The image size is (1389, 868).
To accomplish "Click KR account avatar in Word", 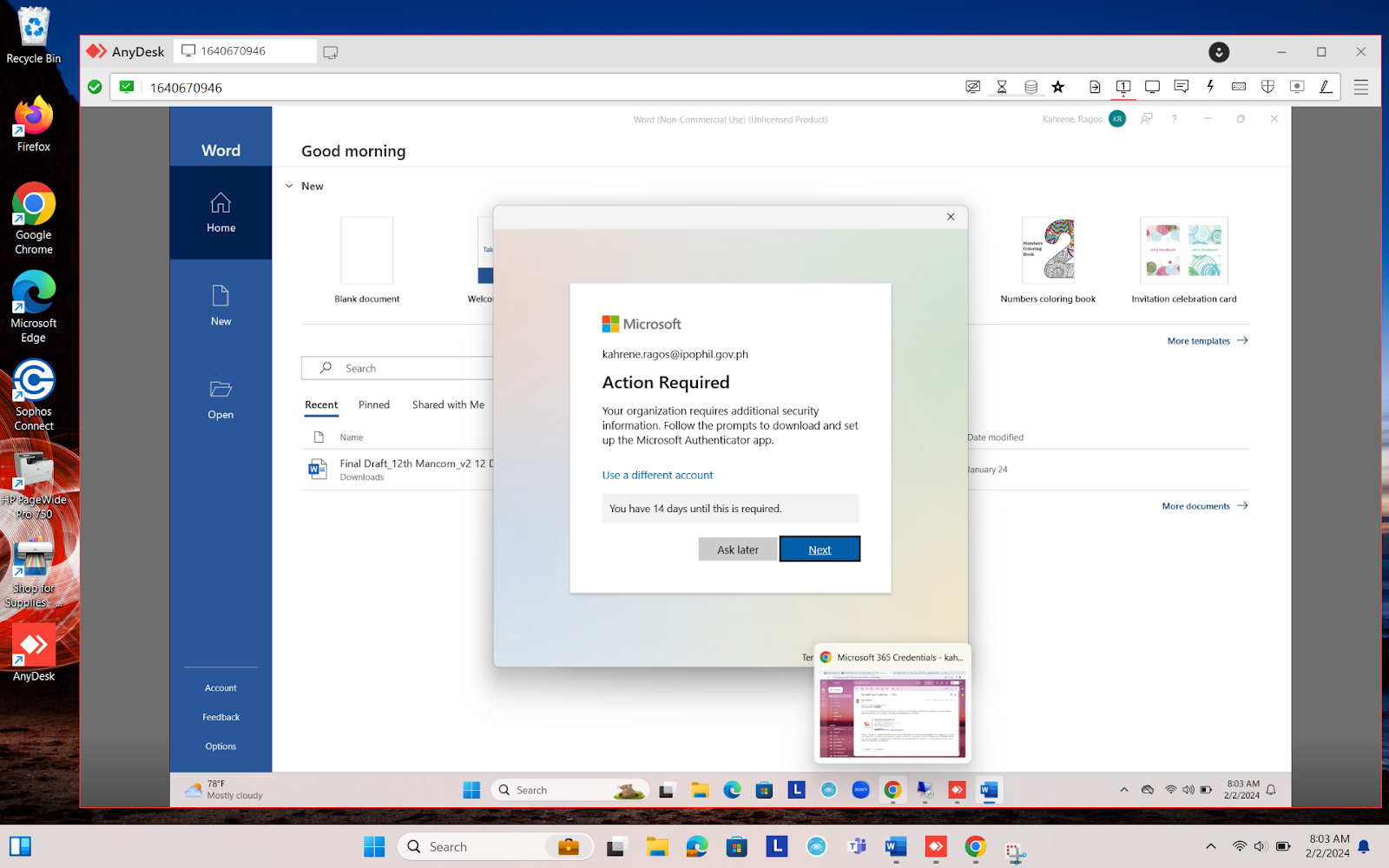I will point(1117,119).
